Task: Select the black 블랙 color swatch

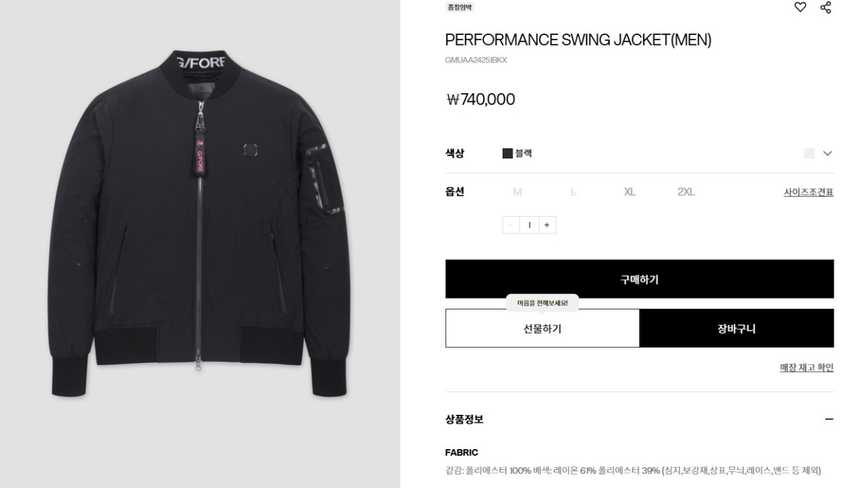Action: pyautogui.click(x=507, y=154)
